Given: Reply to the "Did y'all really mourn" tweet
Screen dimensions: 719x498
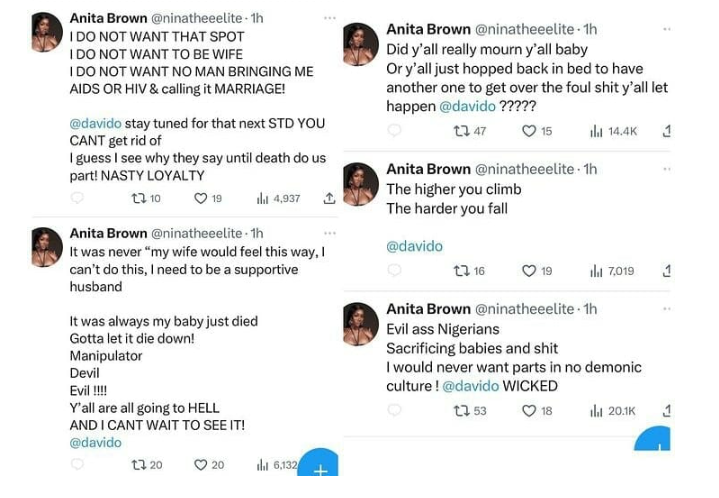Looking at the screenshot, I should pyautogui.click(x=394, y=131).
